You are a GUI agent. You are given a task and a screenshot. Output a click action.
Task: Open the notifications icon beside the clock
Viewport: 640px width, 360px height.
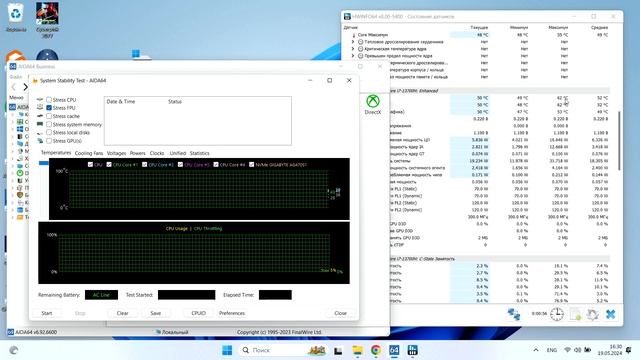point(629,350)
